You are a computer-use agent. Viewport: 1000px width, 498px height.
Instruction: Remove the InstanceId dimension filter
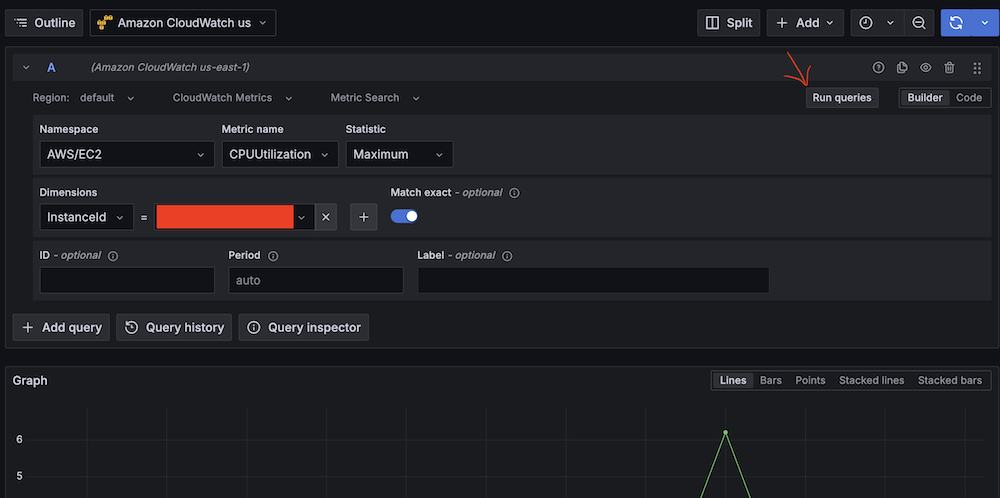tap(325, 217)
